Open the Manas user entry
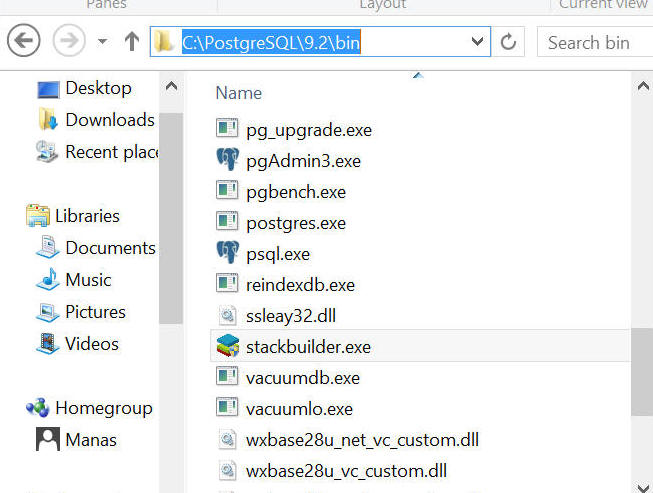The height and width of the screenshot is (493, 653). coord(91,440)
